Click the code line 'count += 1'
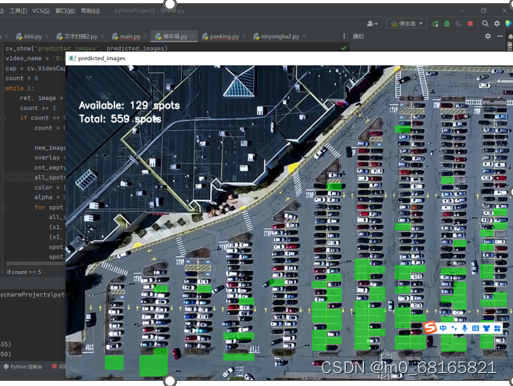513x386 pixels. (x=38, y=108)
